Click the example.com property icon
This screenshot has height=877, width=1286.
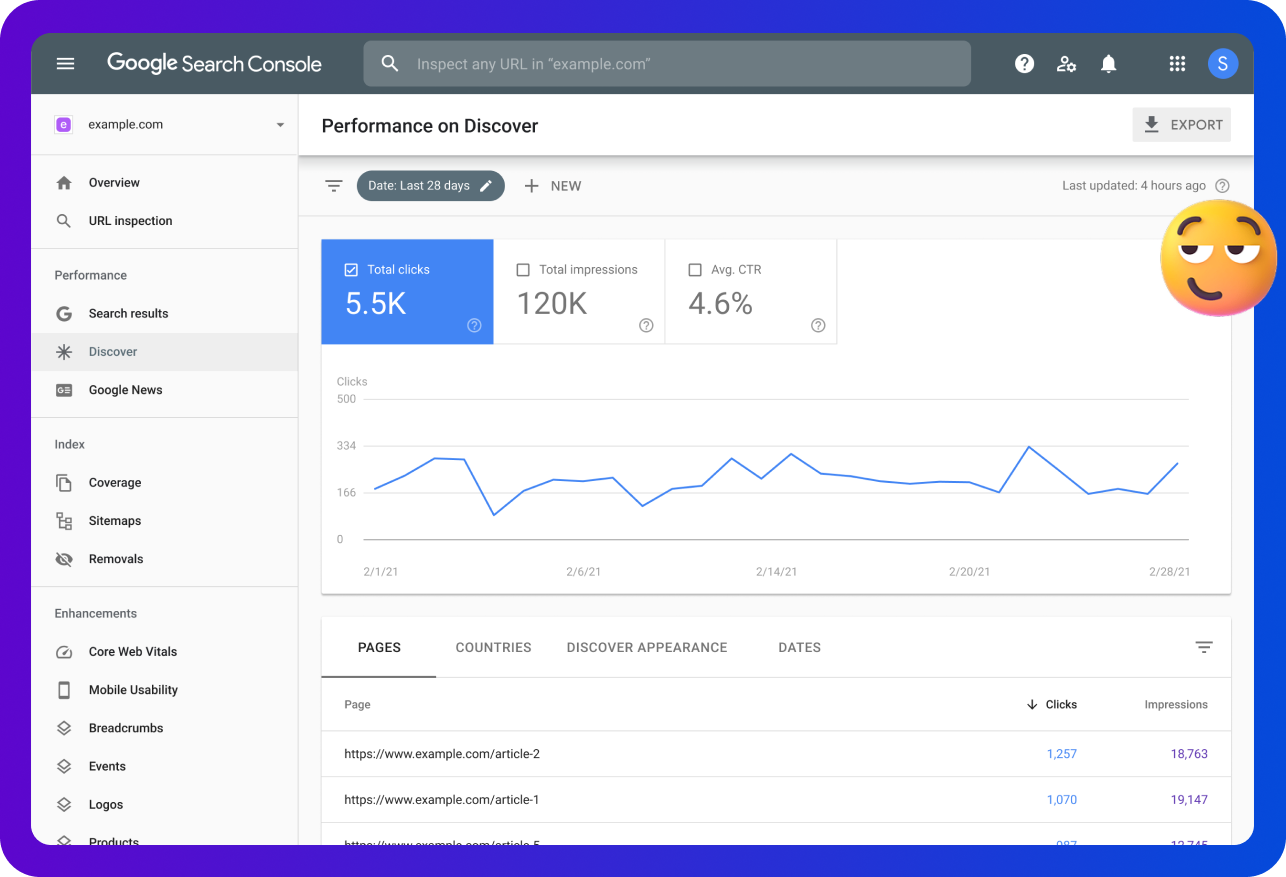[63, 125]
